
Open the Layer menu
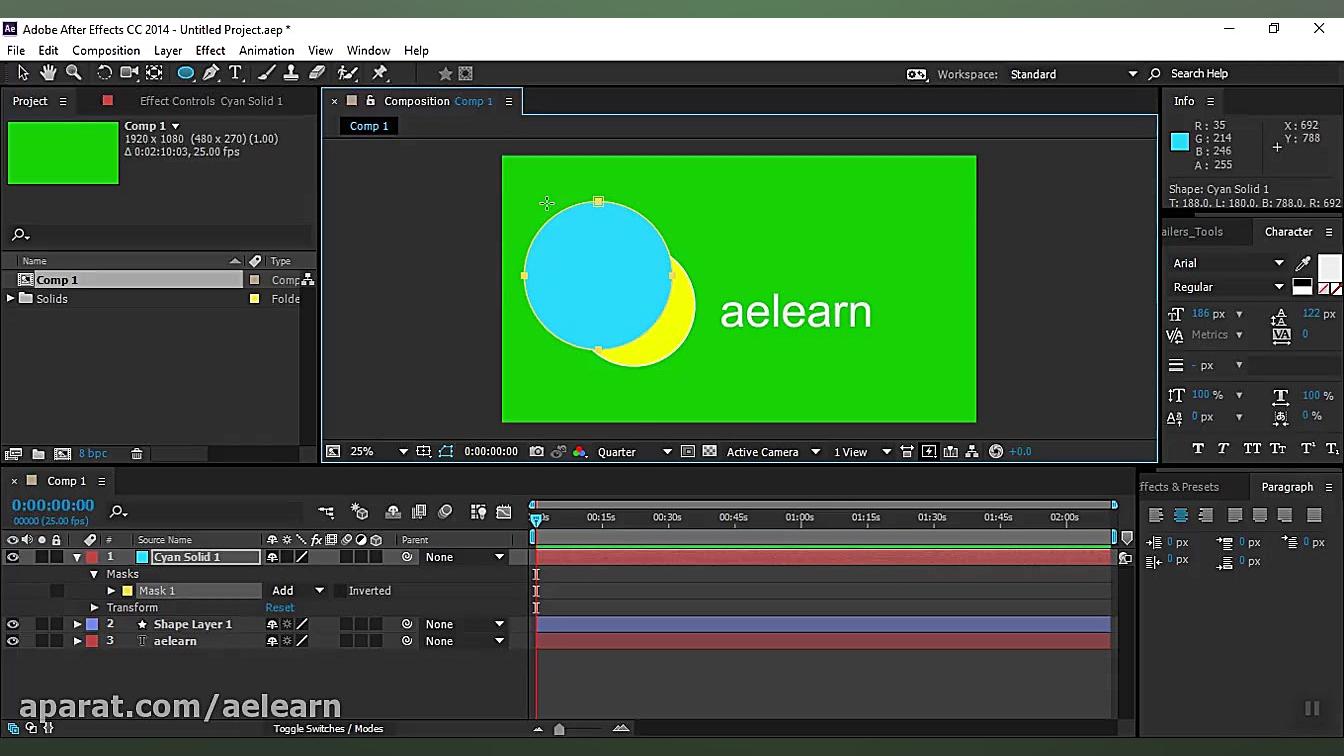point(168,50)
